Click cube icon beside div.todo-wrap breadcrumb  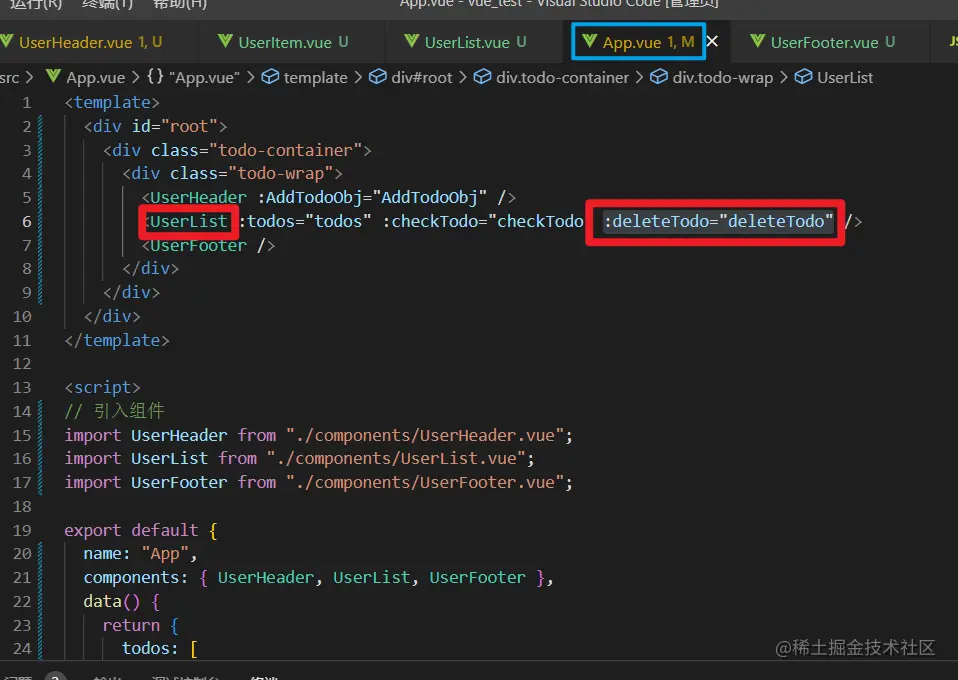click(x=659, y=76)
